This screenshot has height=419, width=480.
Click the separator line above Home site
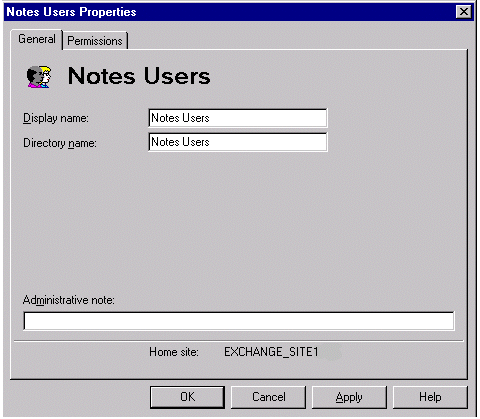(239, 341)
